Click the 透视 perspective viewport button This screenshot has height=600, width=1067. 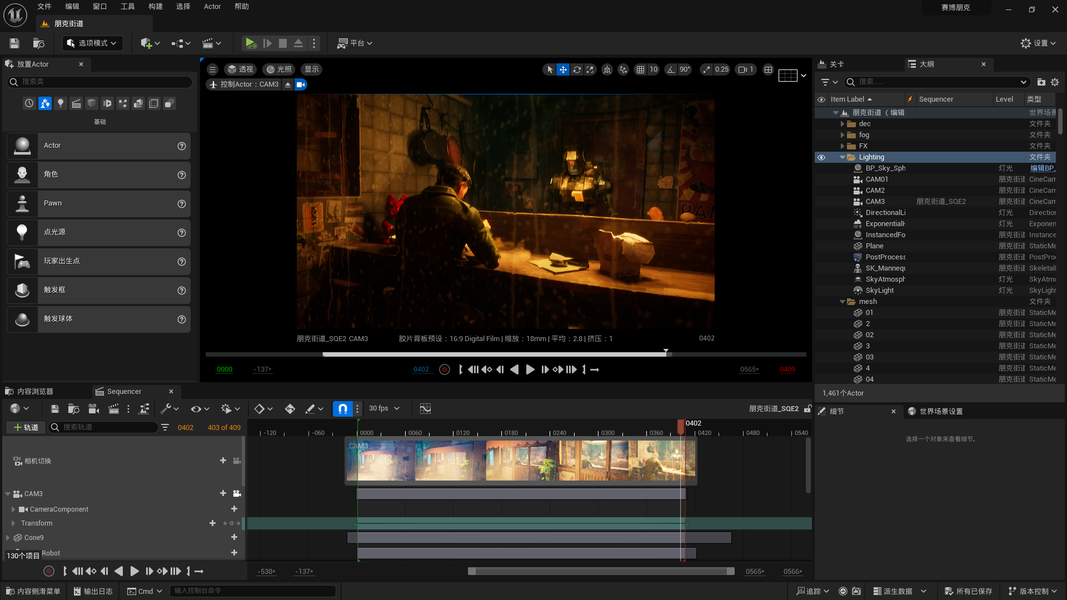(x=240, y=69)
